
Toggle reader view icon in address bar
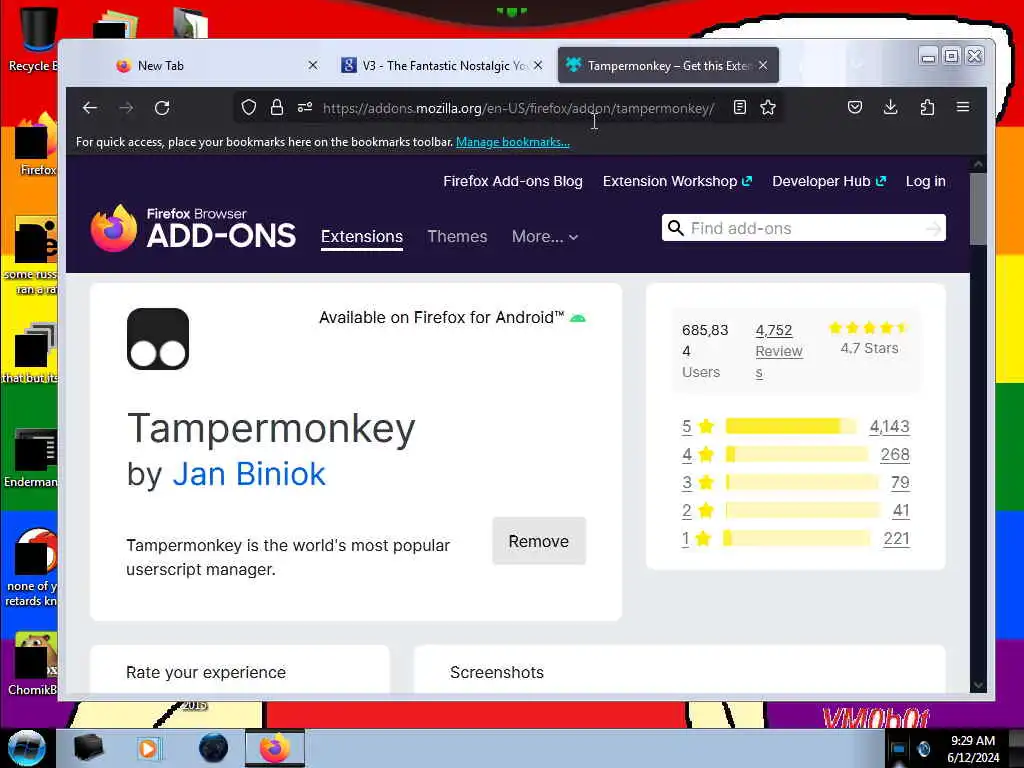739,107
